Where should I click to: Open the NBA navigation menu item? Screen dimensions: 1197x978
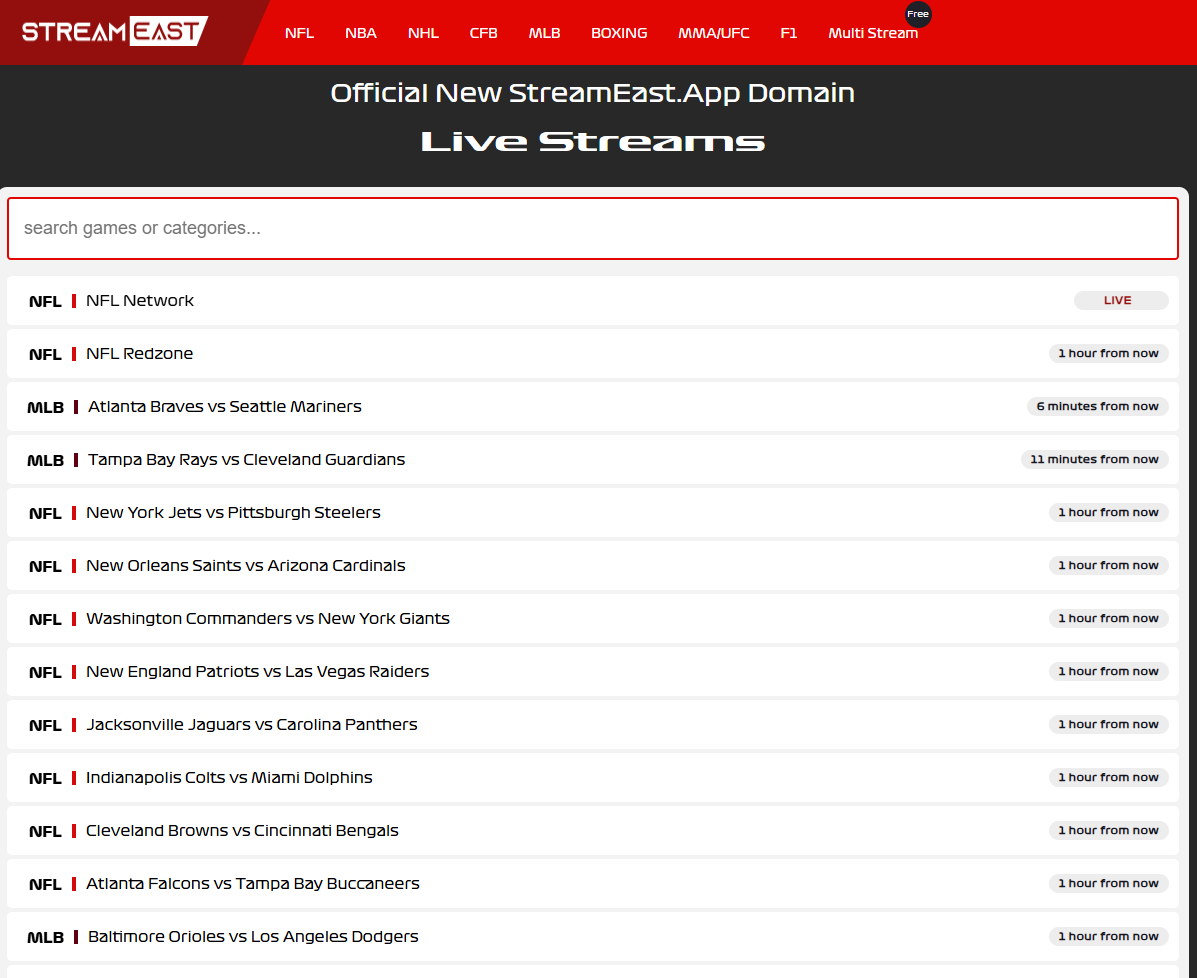360,33
